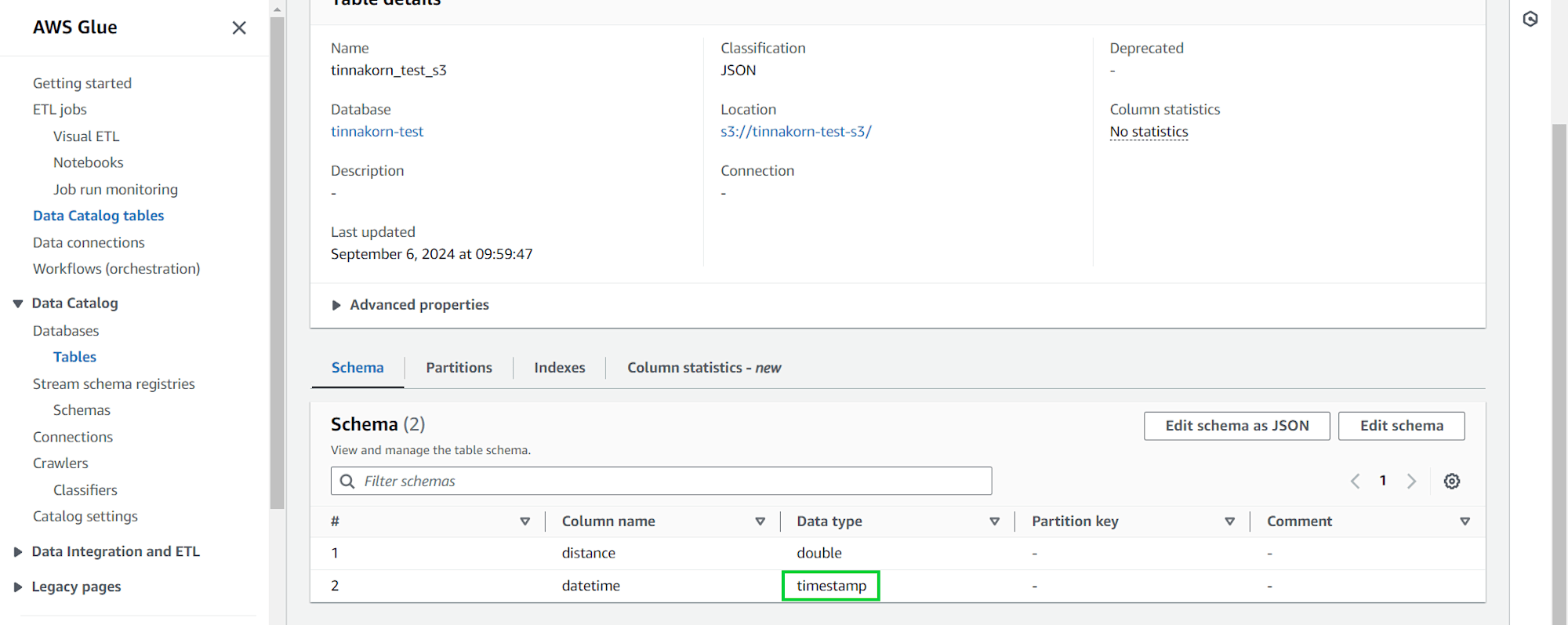The image size is (1568, 625).
Task: Expand Legacy pages group
Action: click(x=18, y=587)
